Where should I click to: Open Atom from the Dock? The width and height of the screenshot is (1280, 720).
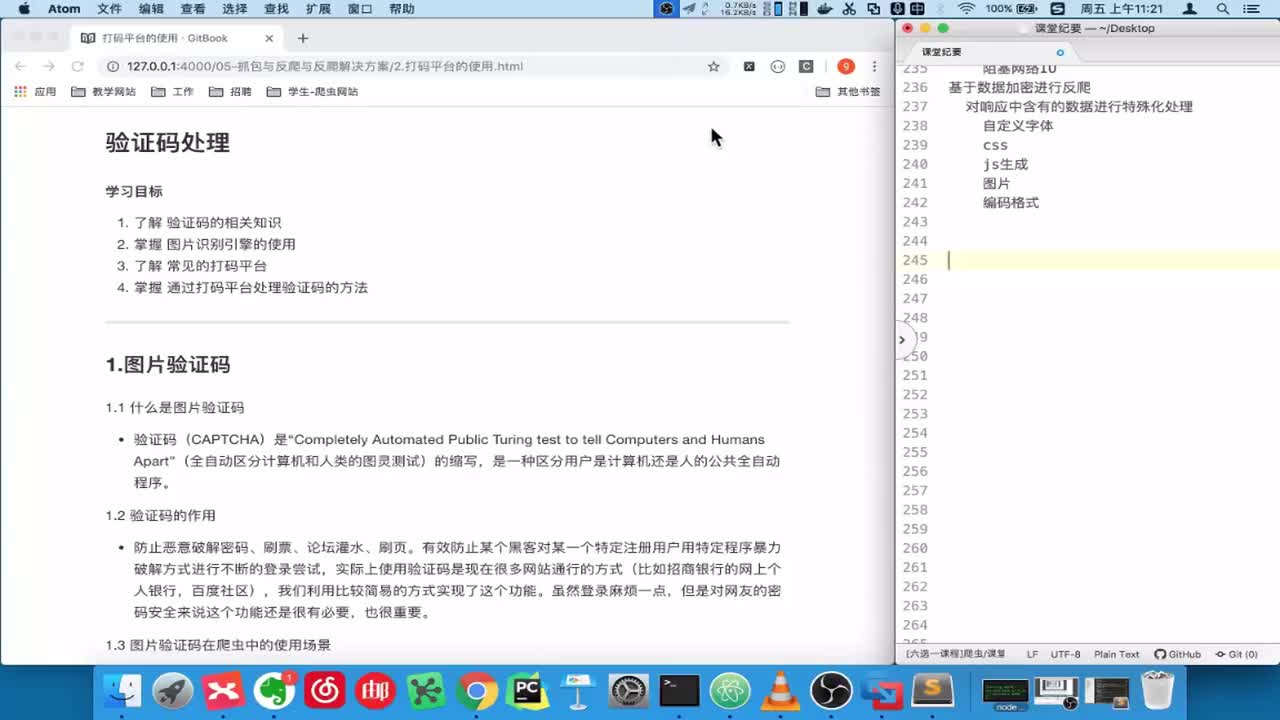coord(730,690)
